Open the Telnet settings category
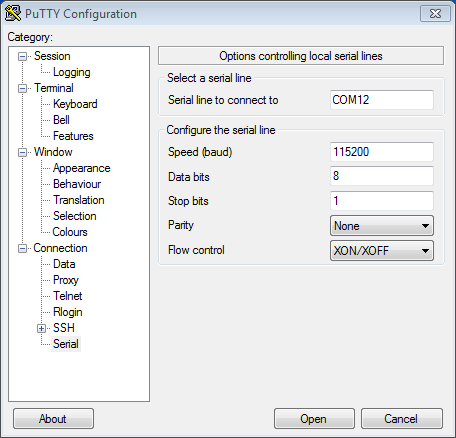The height and width of the screenshot is (438, 456). click(x=68, y=296)
